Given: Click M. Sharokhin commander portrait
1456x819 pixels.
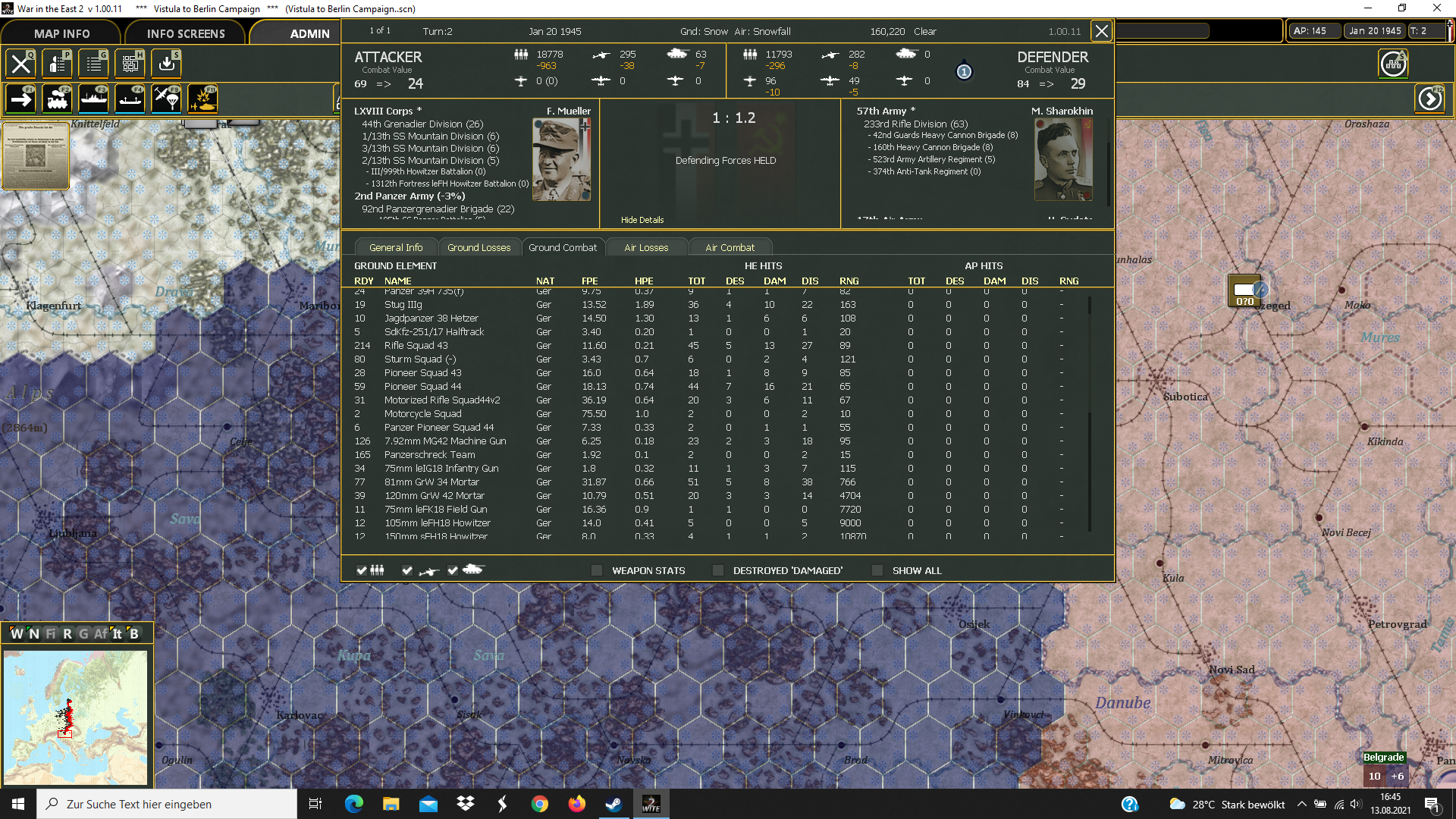Looking at the screenshot, I should 1063,159.
